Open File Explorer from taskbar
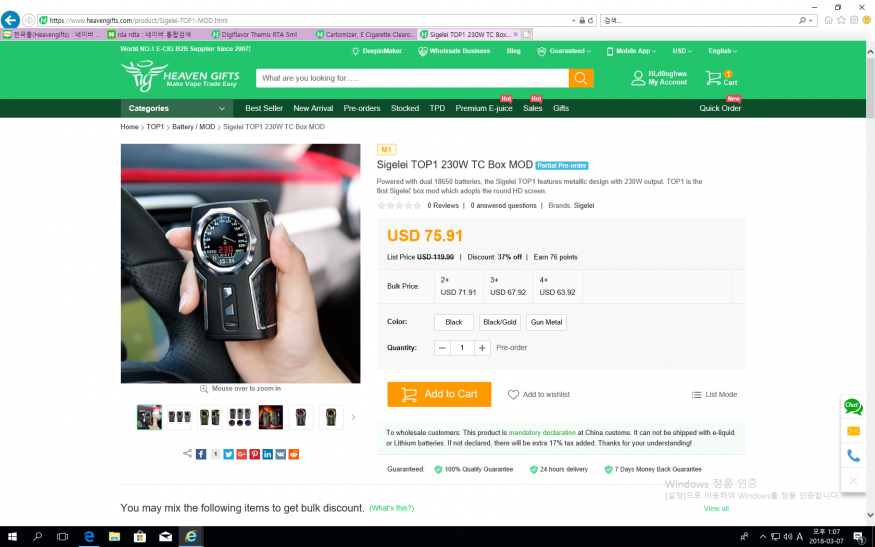Viewport: 875px width, 547px height. pyautogui.click(x=114, y=536)
